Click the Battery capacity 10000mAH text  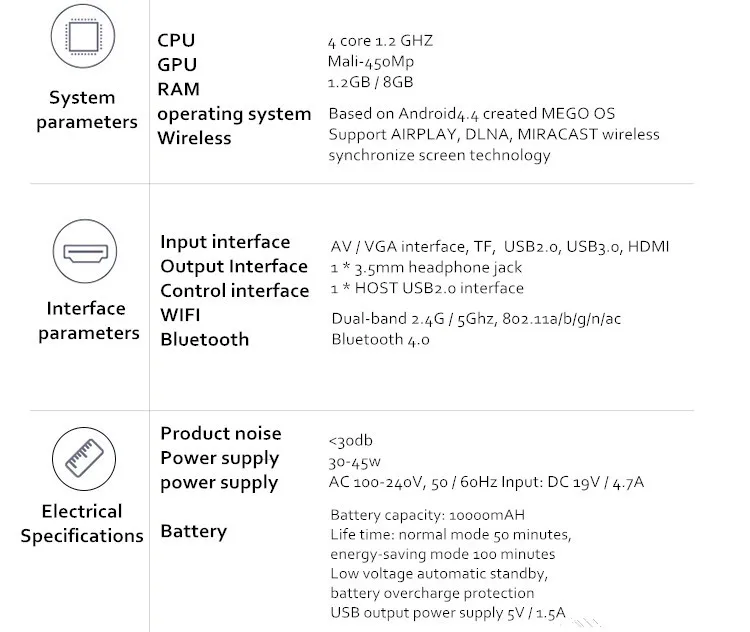click(x=428, y=515)
